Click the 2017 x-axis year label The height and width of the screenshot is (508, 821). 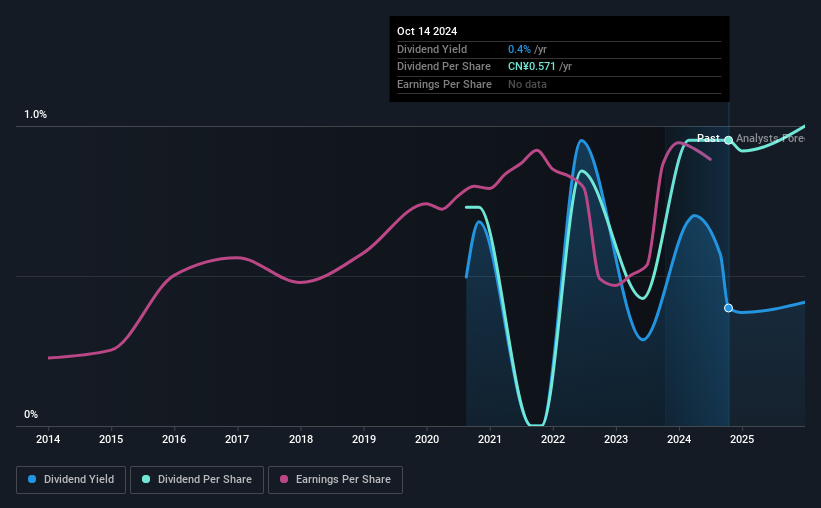click(x=237, y=439)
